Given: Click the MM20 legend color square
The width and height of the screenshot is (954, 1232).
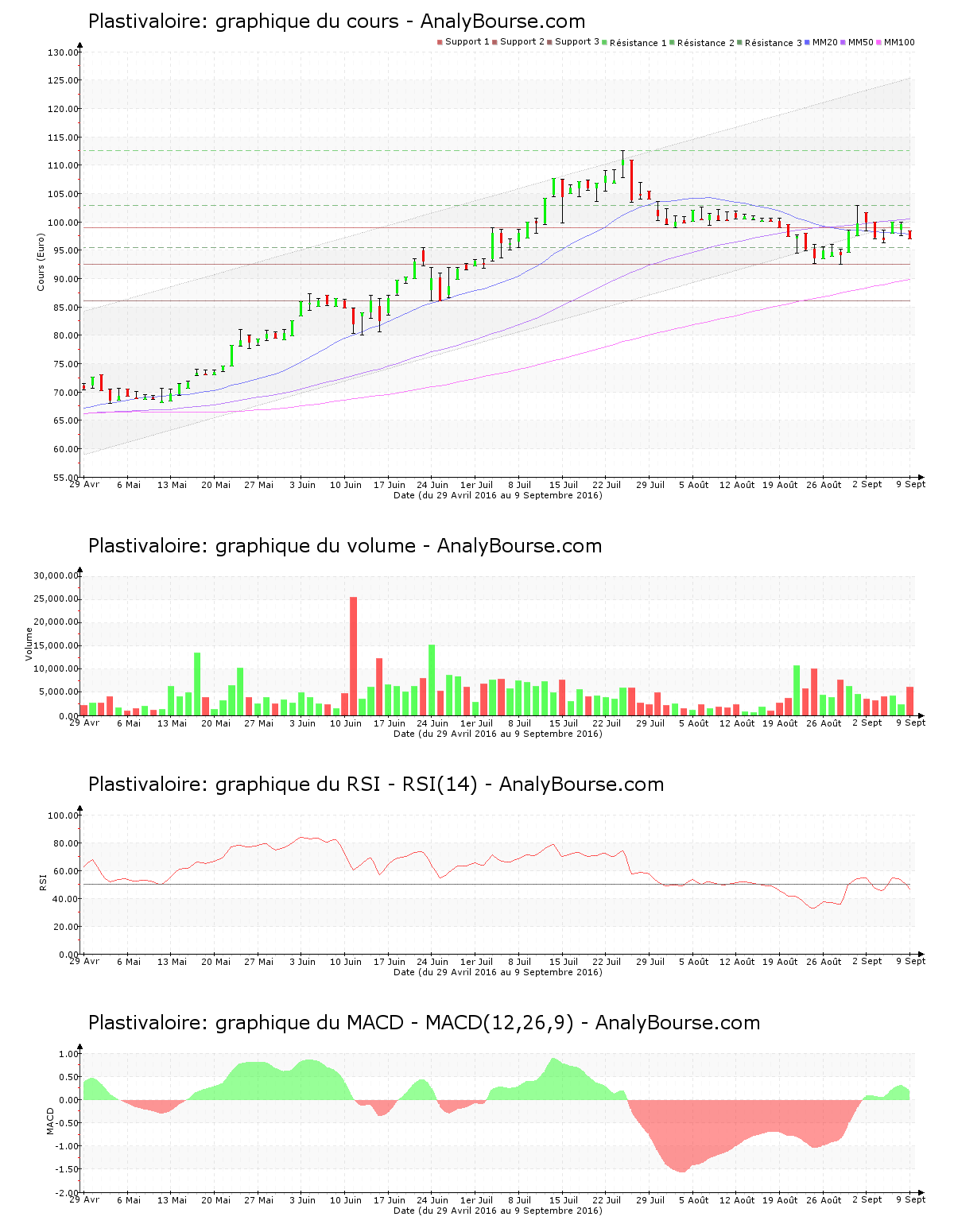Looking at the screenshot, I should point(808,42).
